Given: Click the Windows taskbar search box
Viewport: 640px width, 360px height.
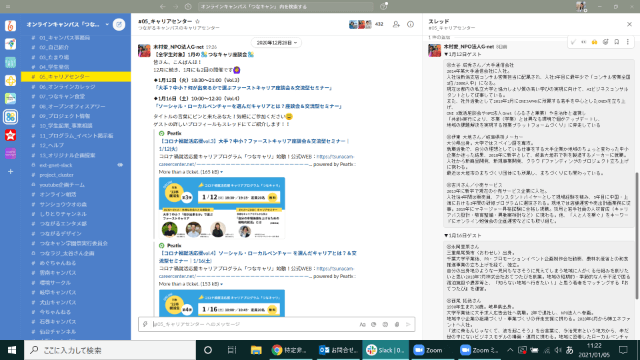Looking at the screenshot, I should pos(110,350).
